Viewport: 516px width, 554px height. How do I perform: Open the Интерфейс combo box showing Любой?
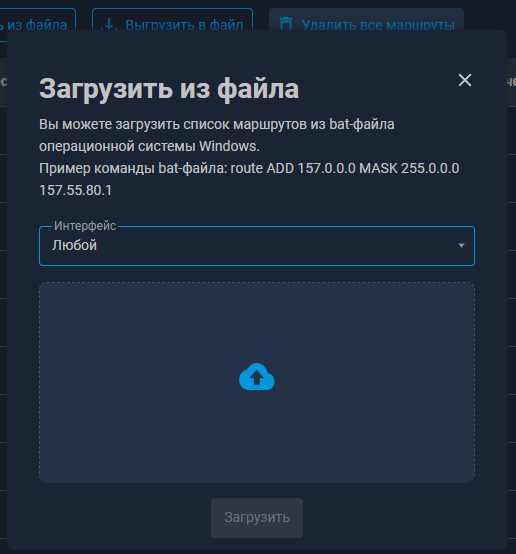tap(257, 246)
